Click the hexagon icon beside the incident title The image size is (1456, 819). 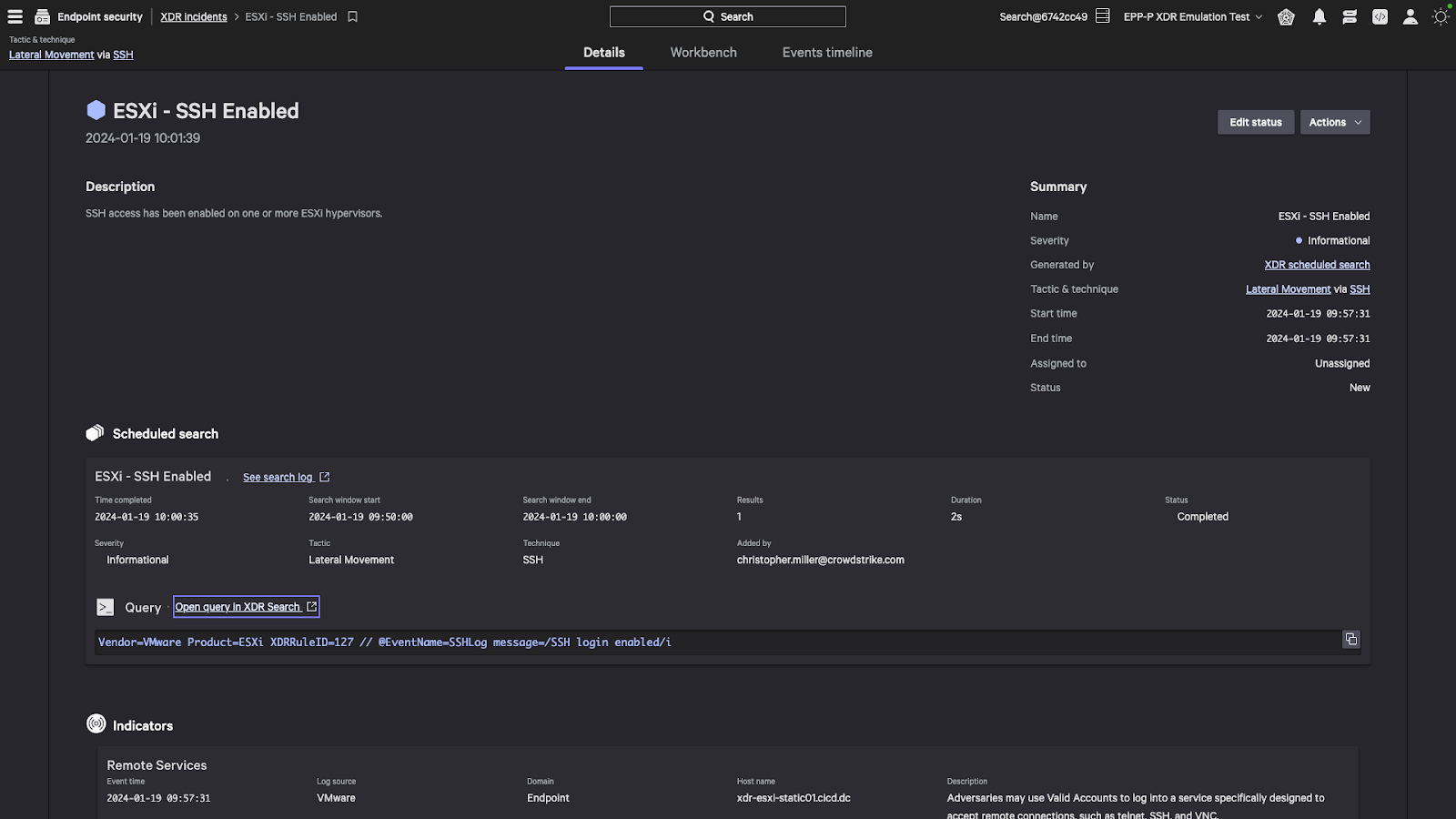click(96, 110)
